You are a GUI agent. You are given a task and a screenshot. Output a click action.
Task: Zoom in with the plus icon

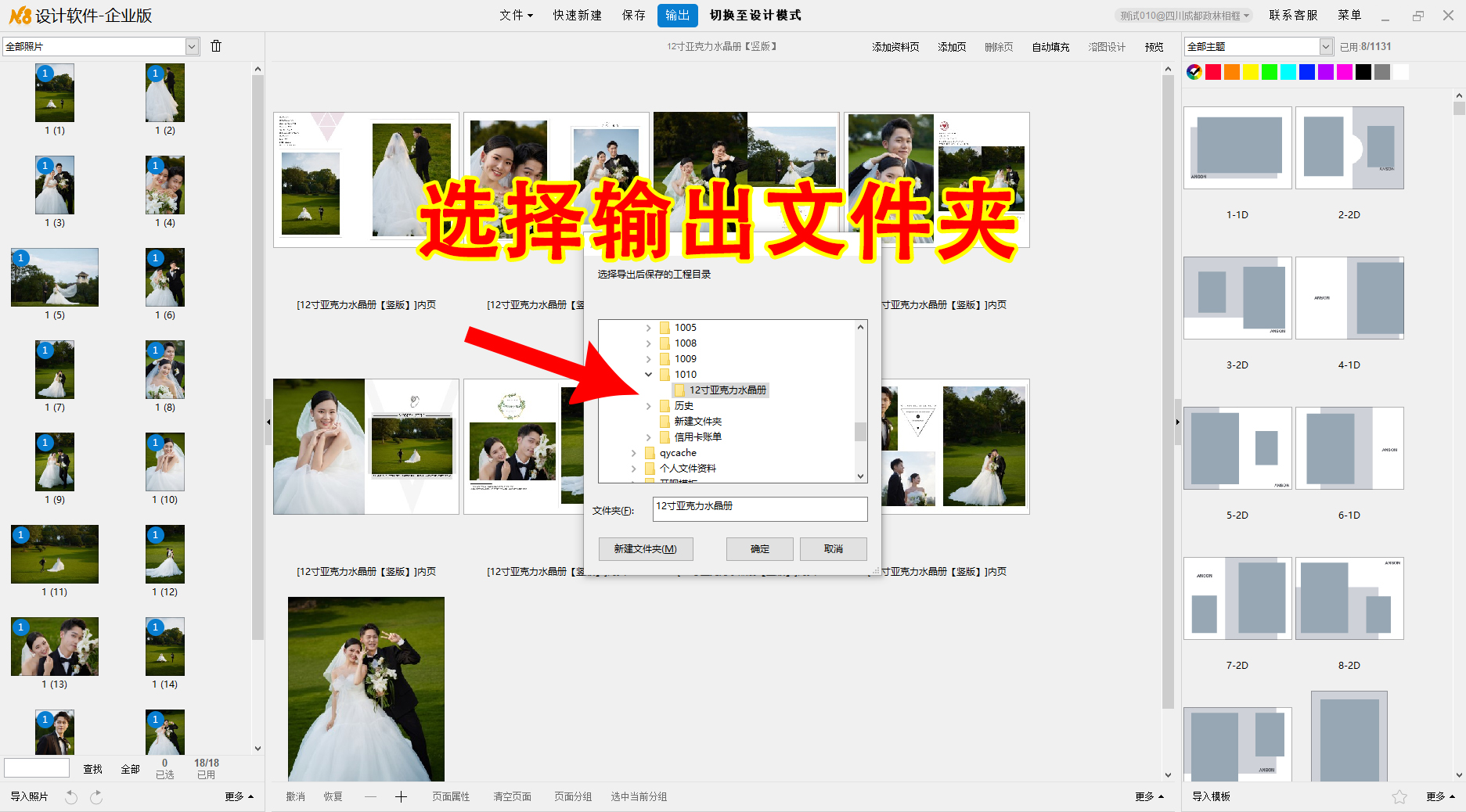[x=401, y=797]
